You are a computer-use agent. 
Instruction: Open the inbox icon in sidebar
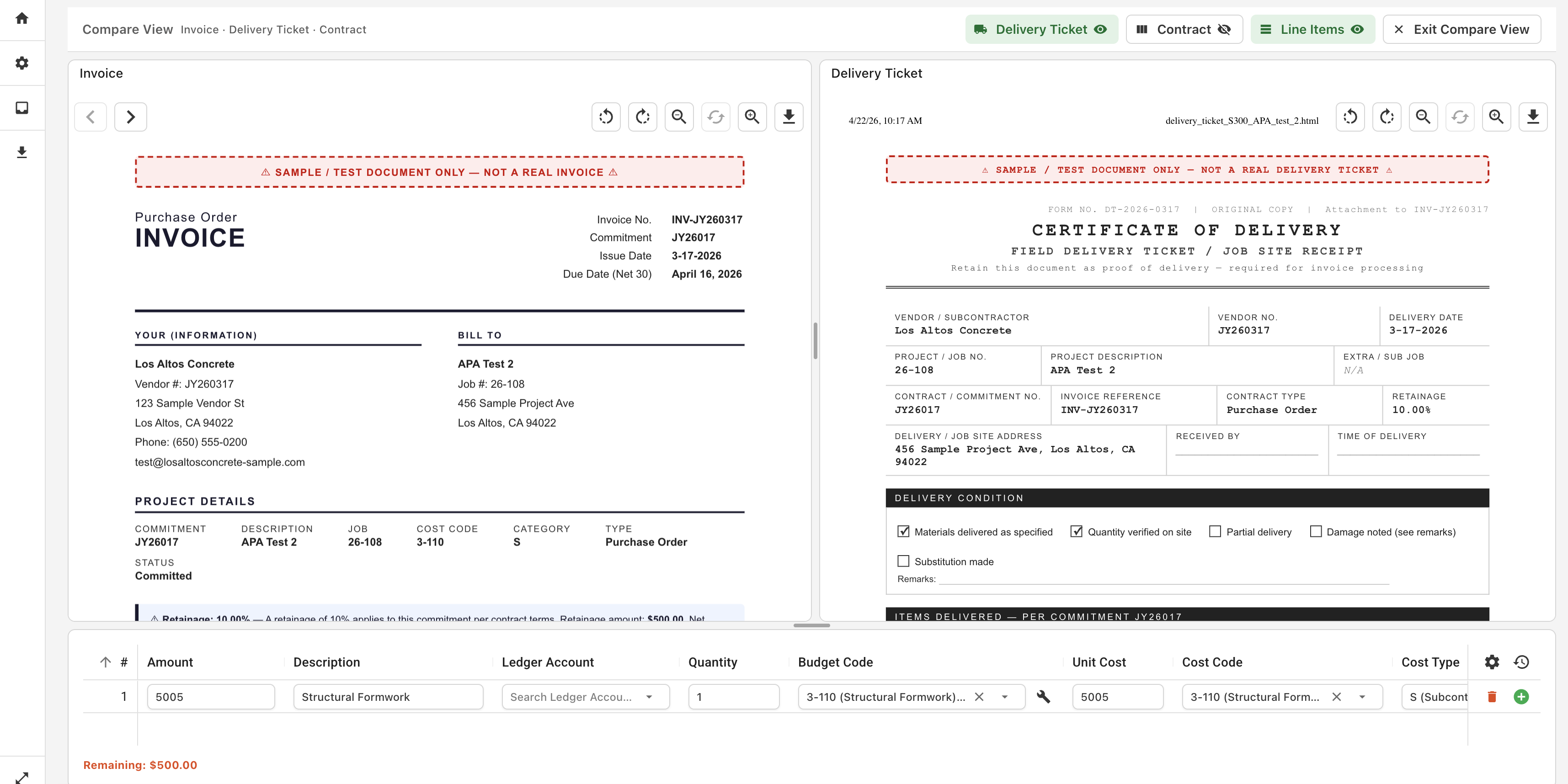click(x=22, y=108)
